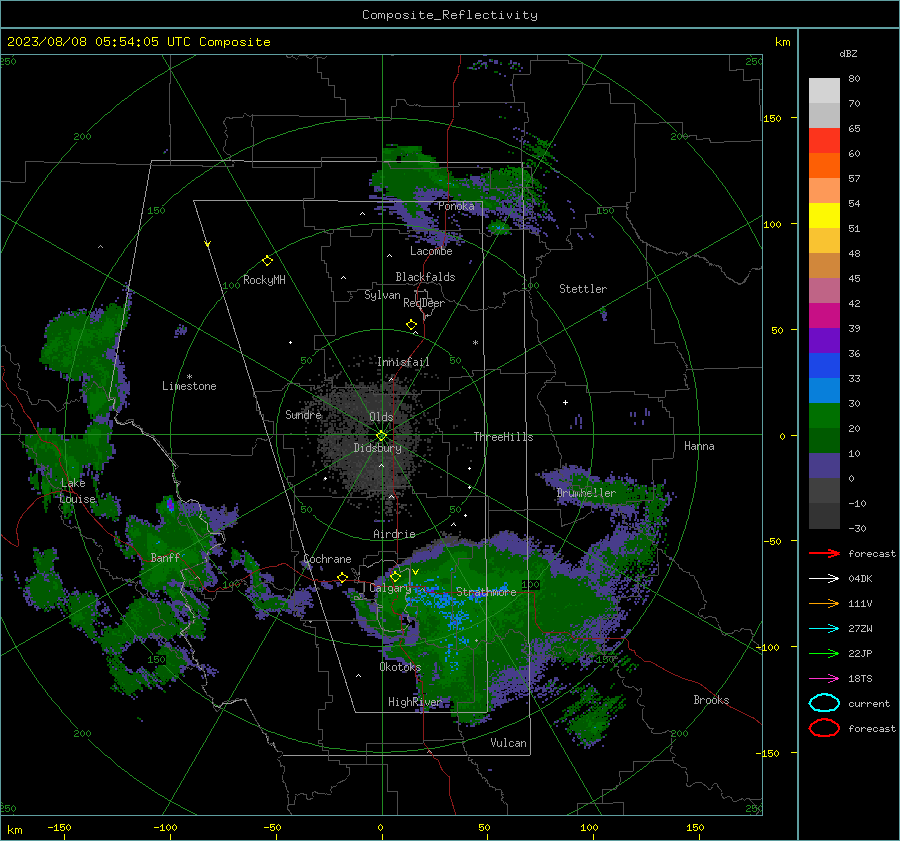
Task: Select the purple 36-39 dBZ swatch
Action: [824, 340]
